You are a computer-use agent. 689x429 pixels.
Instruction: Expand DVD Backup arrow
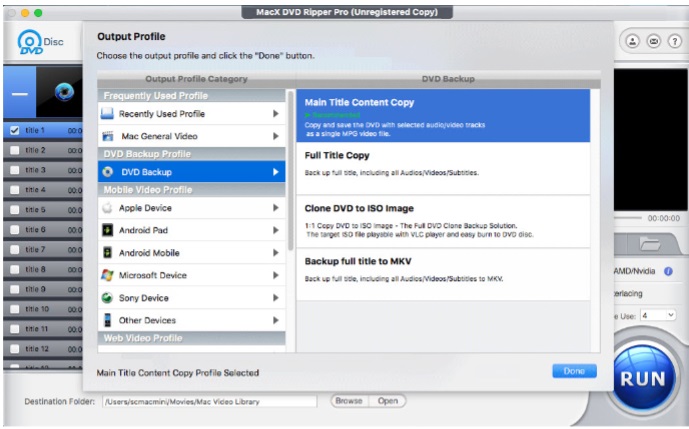(x=276, y=172)
